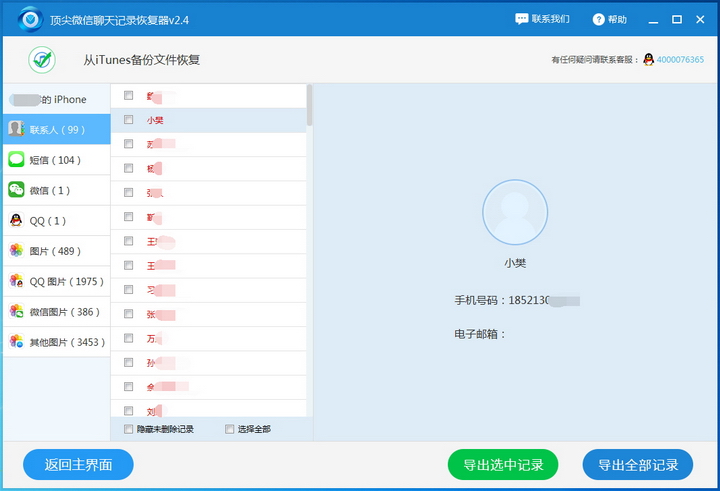Open customer service link 4000076365
This screenshot has width=720, height=491.
click(680, 59)
